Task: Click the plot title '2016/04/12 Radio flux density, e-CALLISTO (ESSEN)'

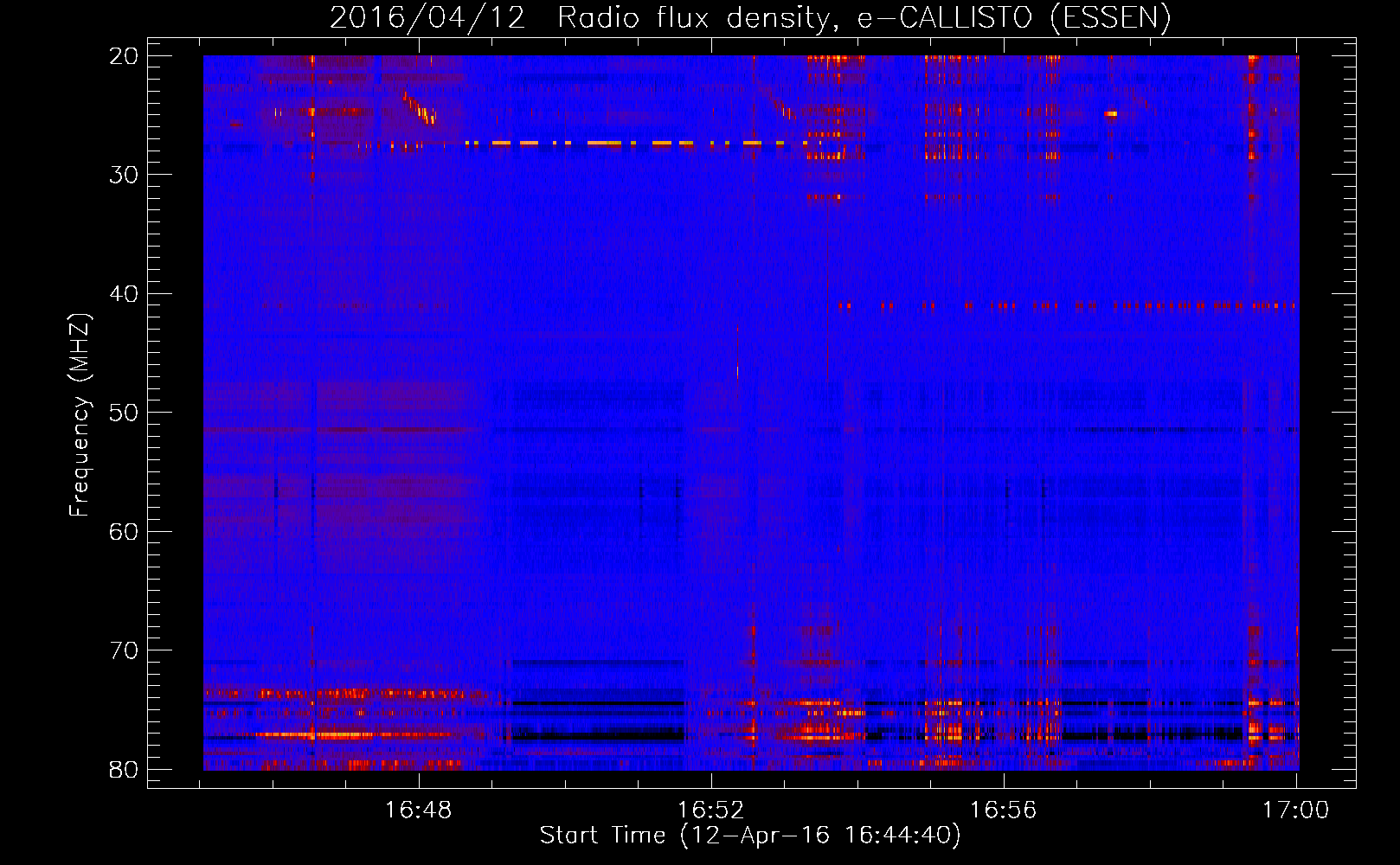Action: (x=750, y=18)
